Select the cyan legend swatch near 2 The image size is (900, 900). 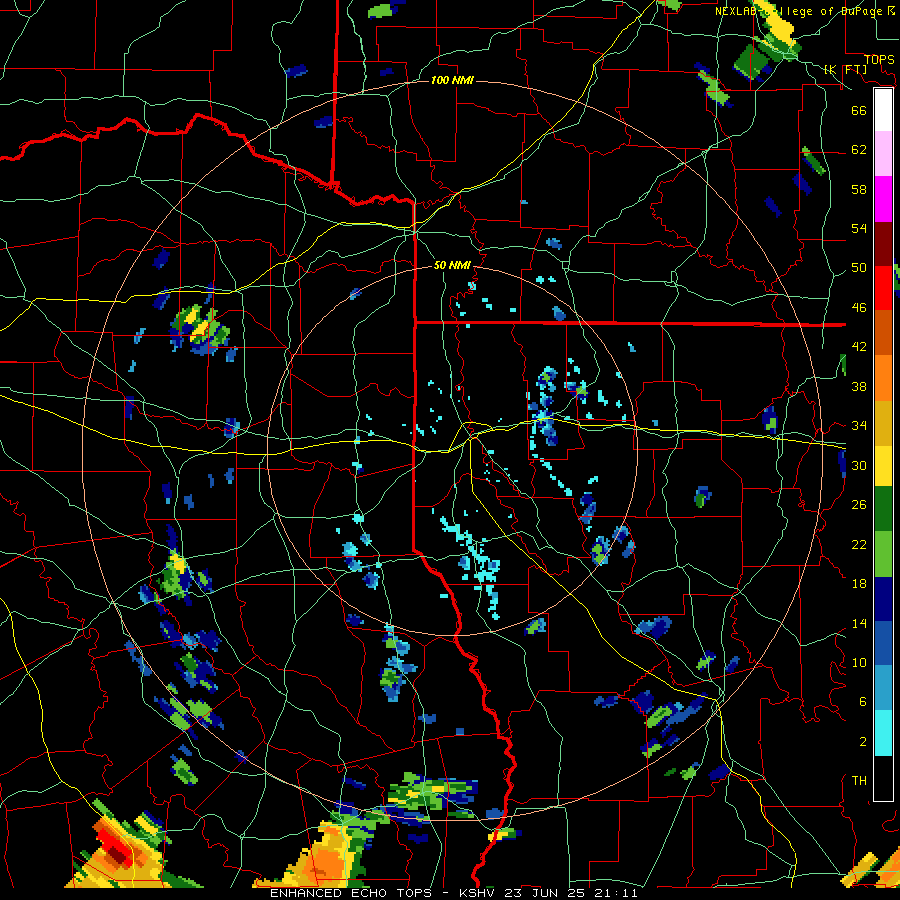coord(883,733)
